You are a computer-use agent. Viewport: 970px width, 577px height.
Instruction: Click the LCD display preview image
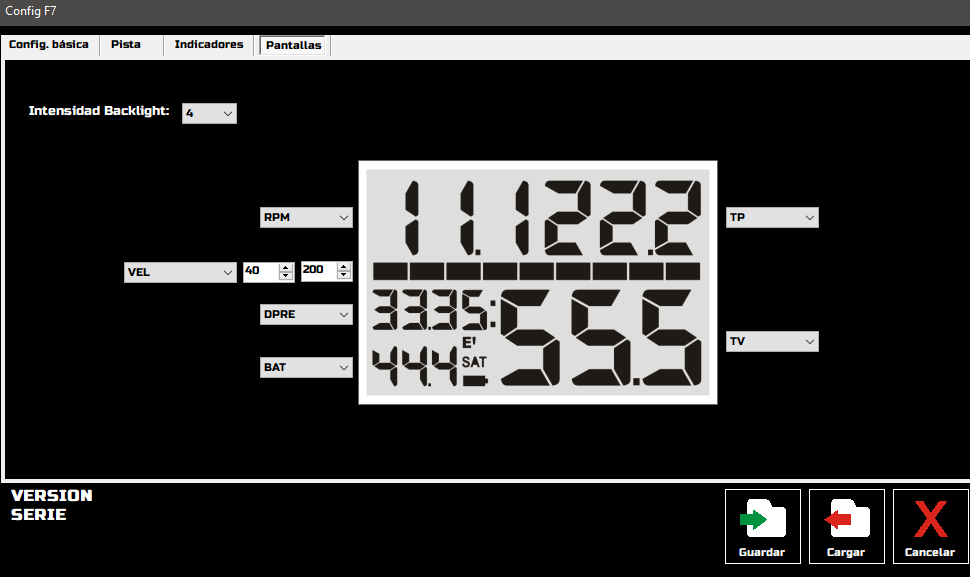pos(538,283)
